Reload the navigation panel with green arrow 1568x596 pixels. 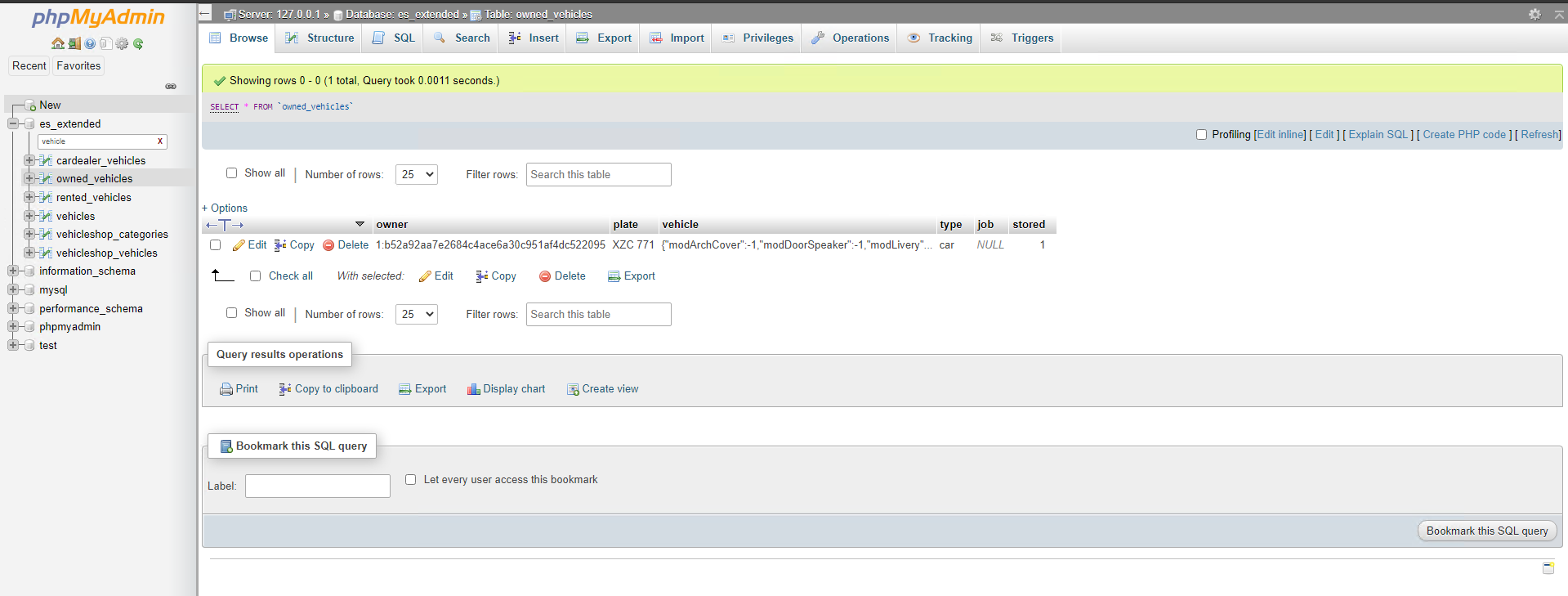[138, 43]
